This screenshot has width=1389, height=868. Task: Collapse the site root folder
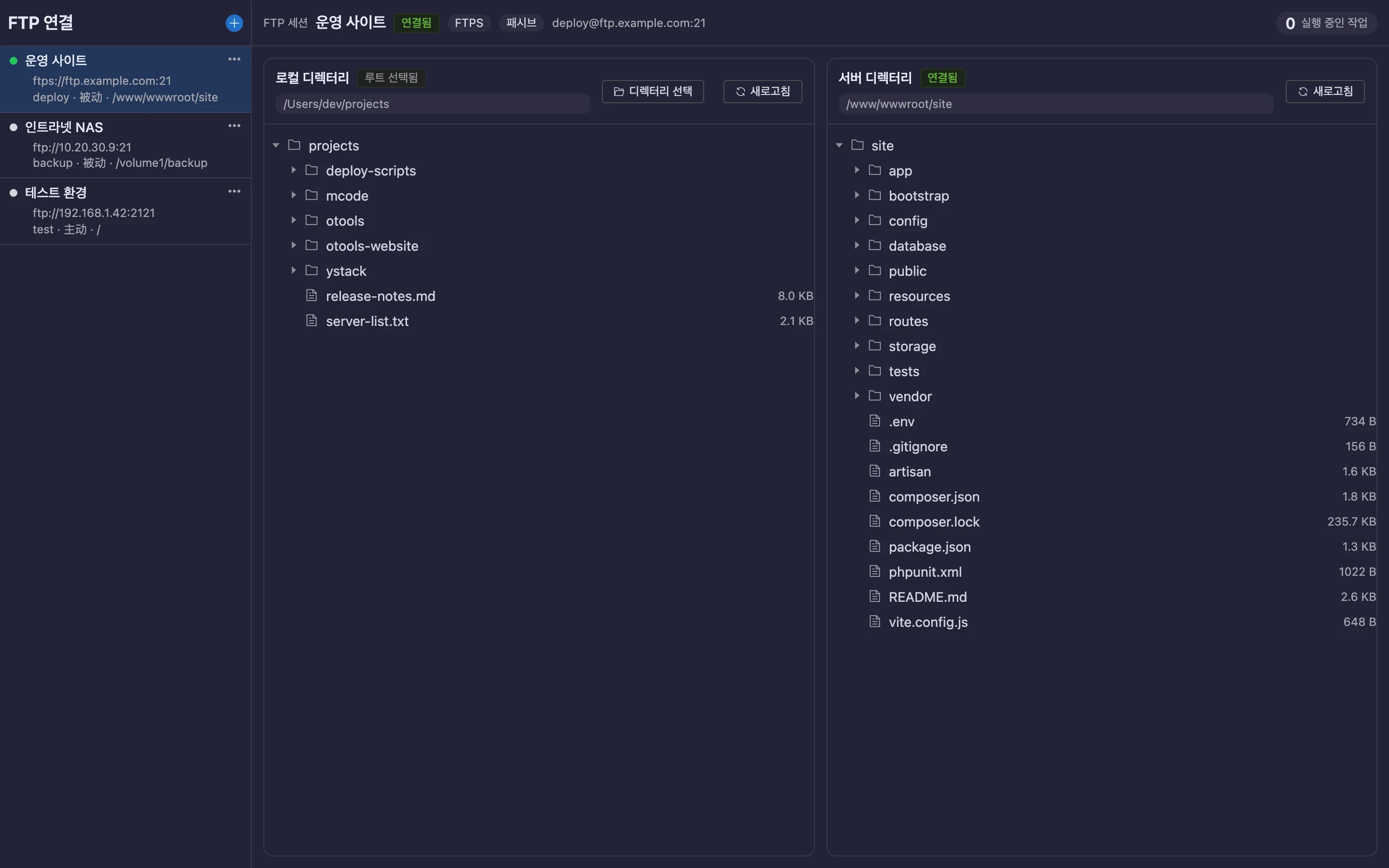point(839,145)
